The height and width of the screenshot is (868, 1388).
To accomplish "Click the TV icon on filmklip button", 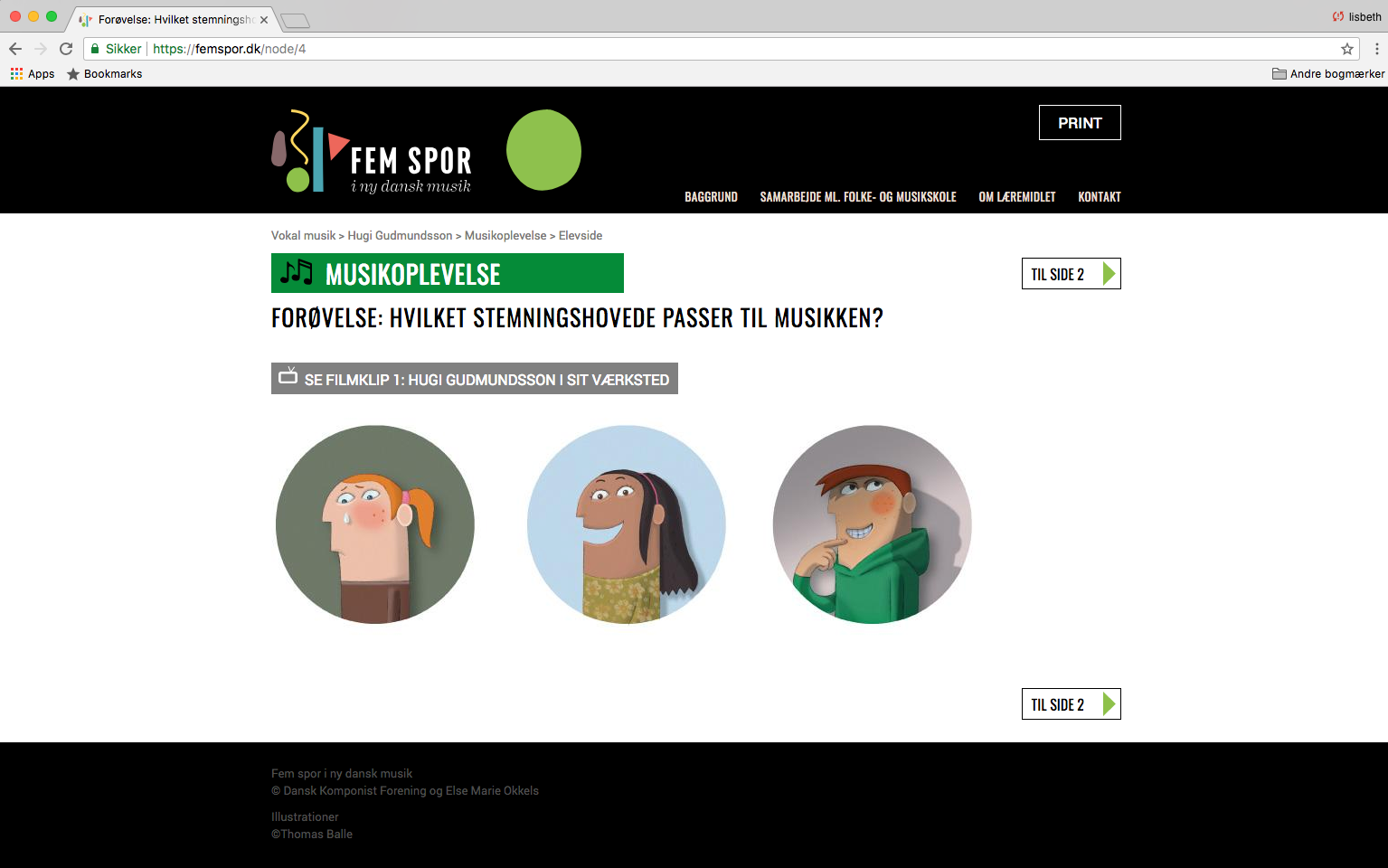I will tap(288, 376).
